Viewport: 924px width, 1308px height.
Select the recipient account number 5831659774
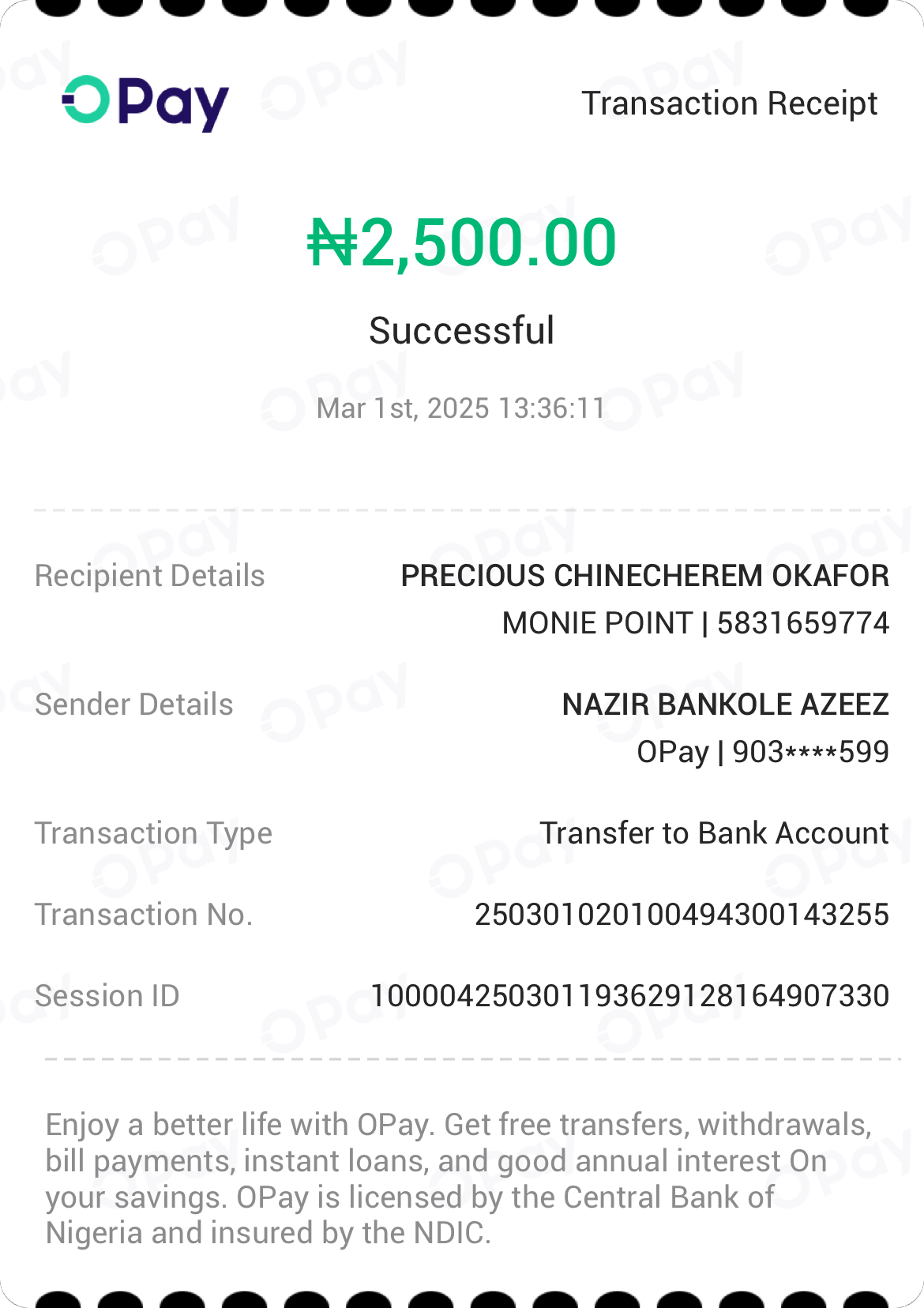click(802, 623)
